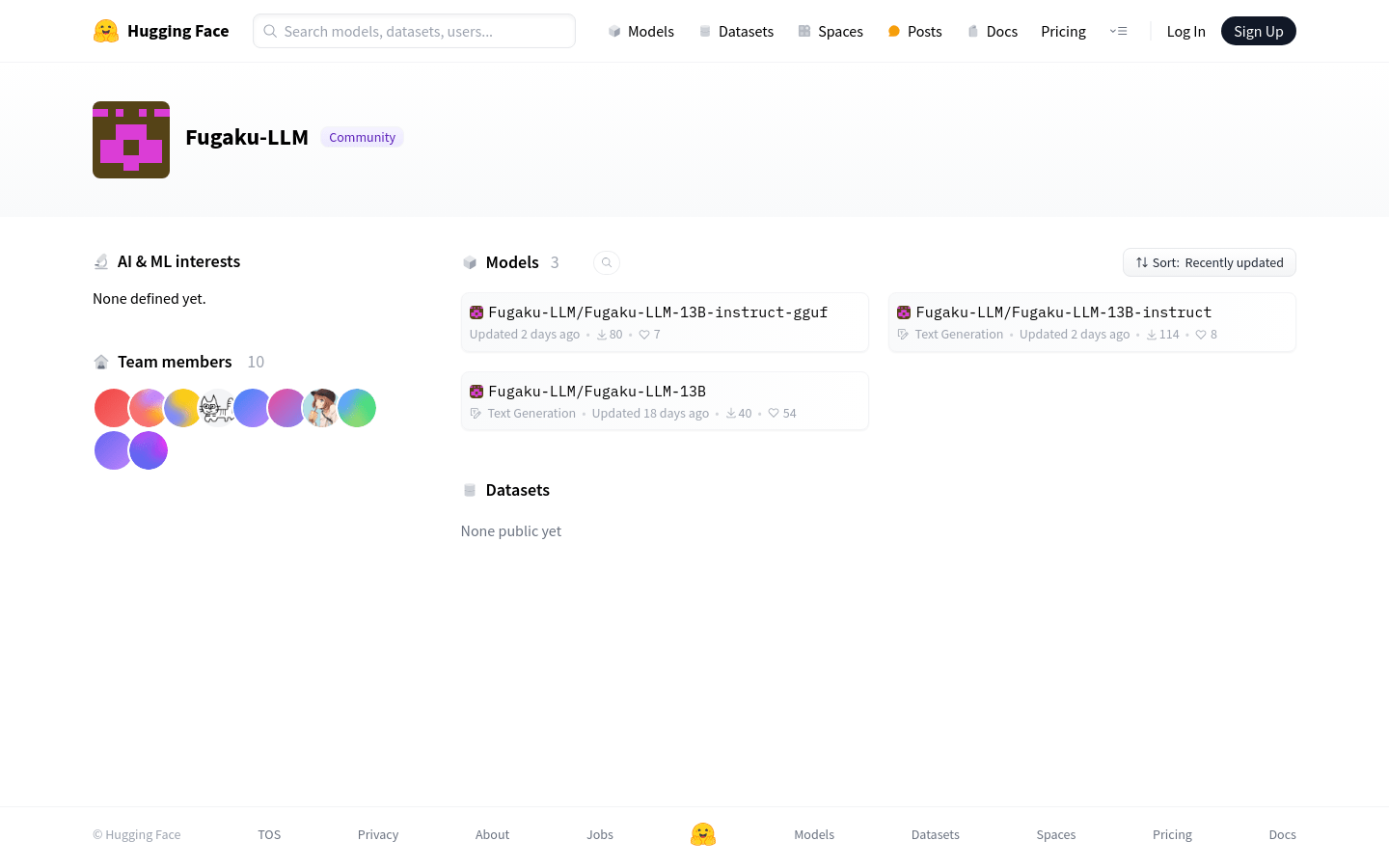
Task: Click the Hugging Face emoji in footer
Action: [703, 834]
